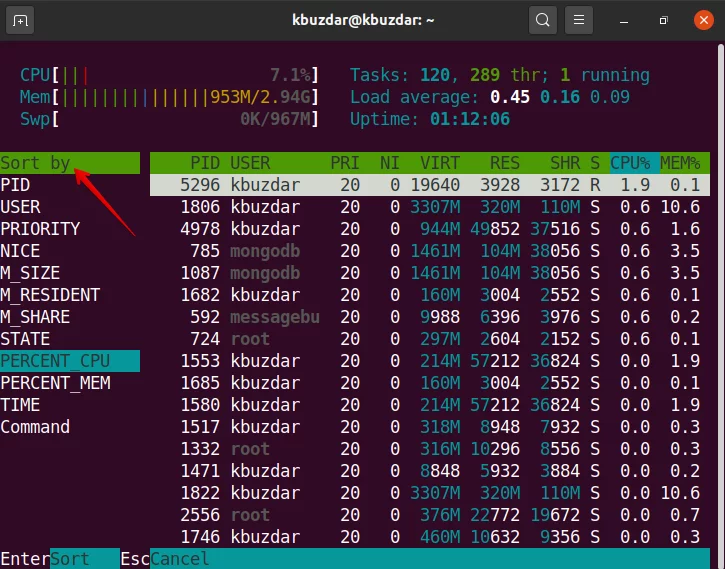Image resolution: width=725 pixels, height=569 pixels.
Task: Choose M_SHARE sort option
Action: pos(70,317)
